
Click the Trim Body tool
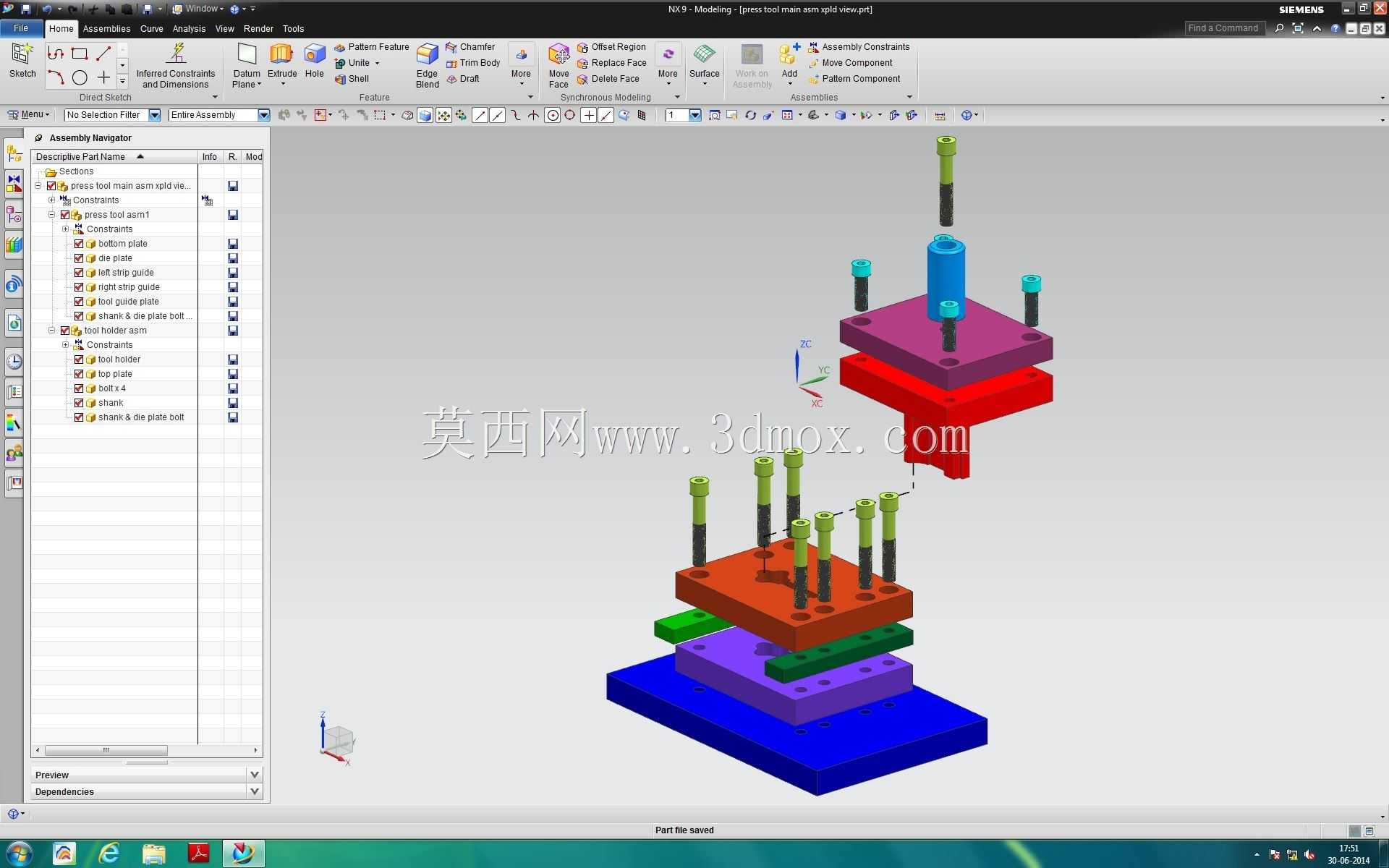(x=473, y=63)
